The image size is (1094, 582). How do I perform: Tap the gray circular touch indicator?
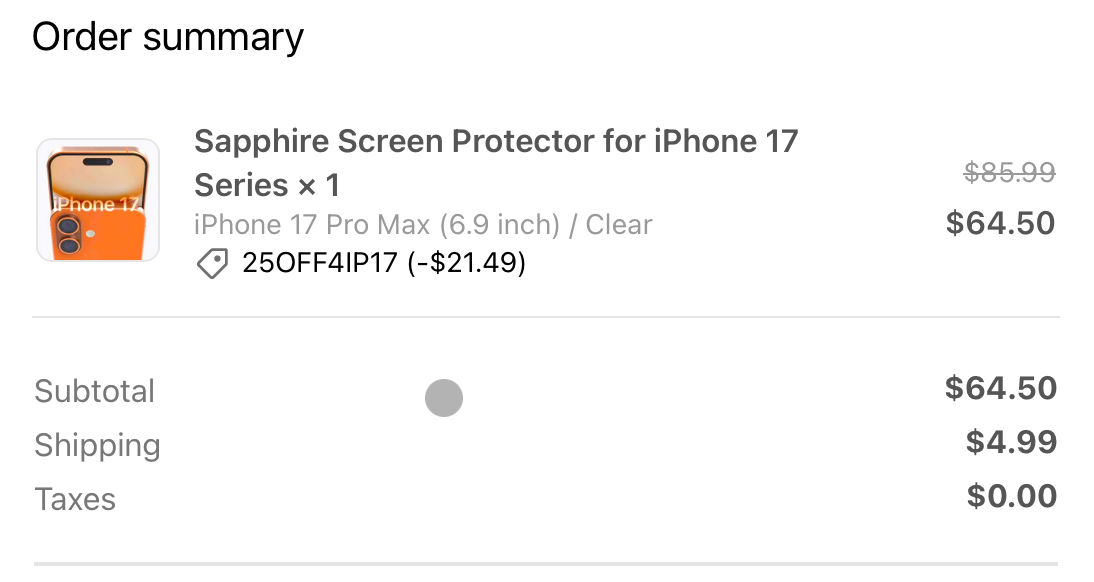pos(444,398)
